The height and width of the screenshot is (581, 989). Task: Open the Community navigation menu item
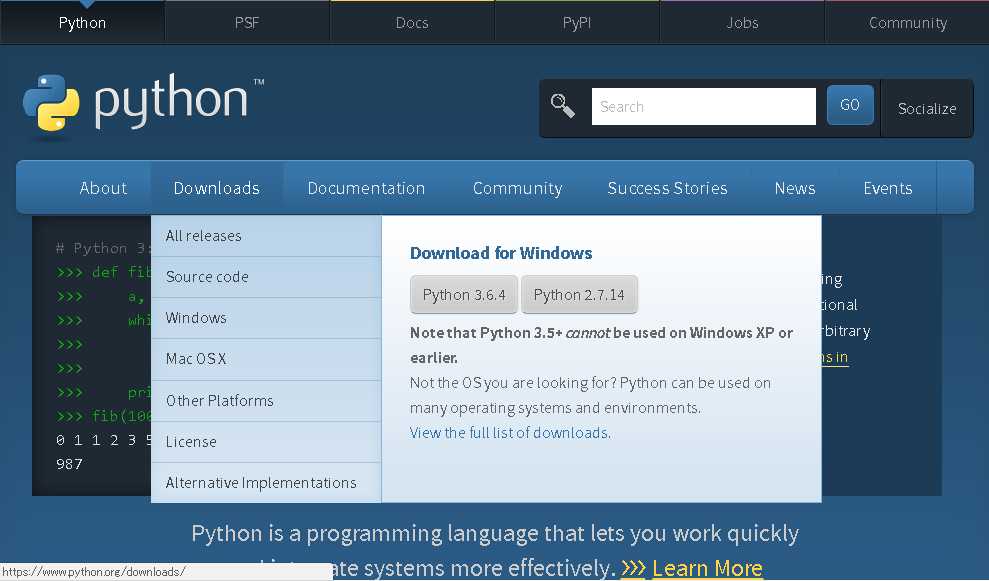[518, 188]
